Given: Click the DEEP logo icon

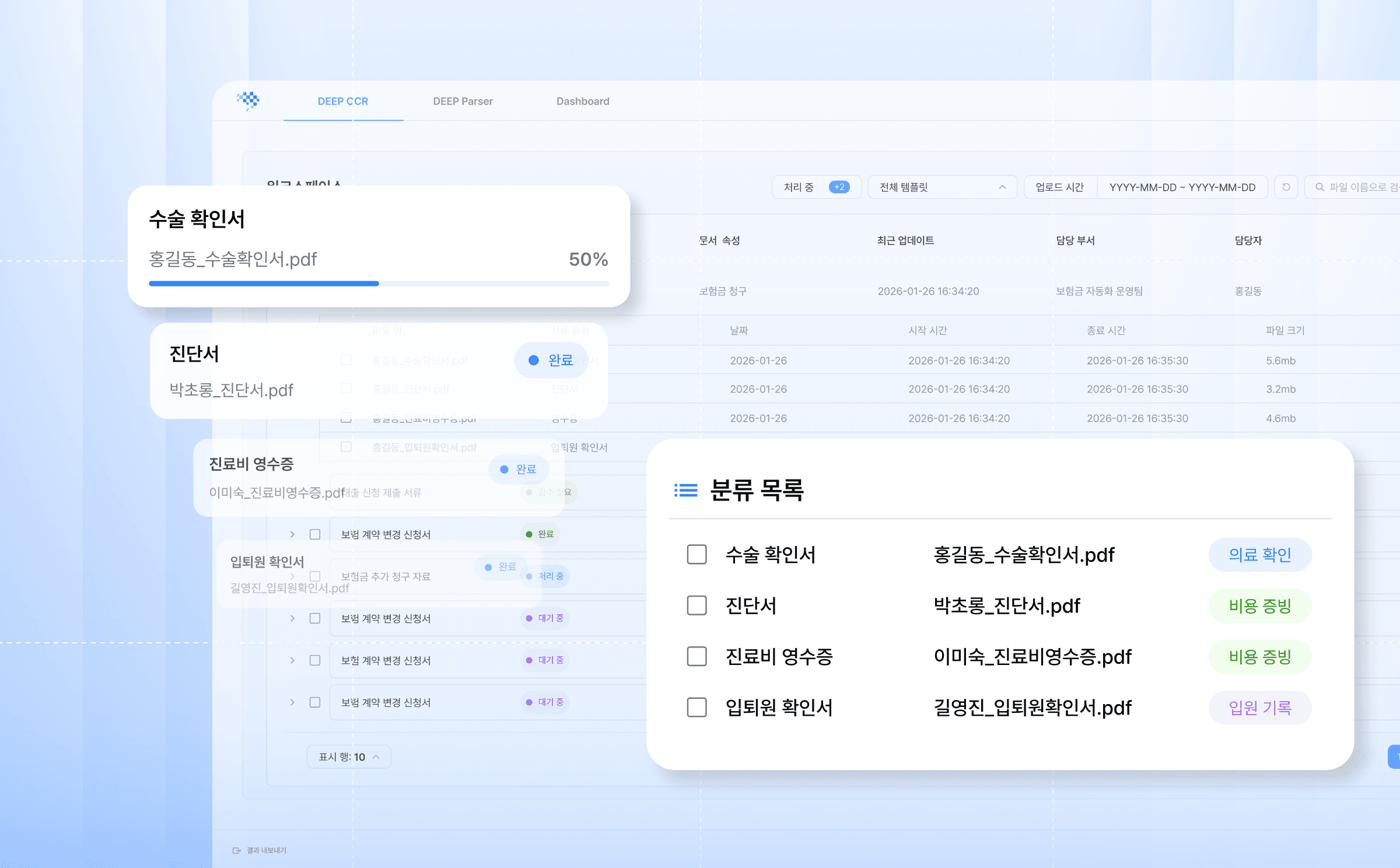Looking at the screenshot, I should tap(249, 100).
